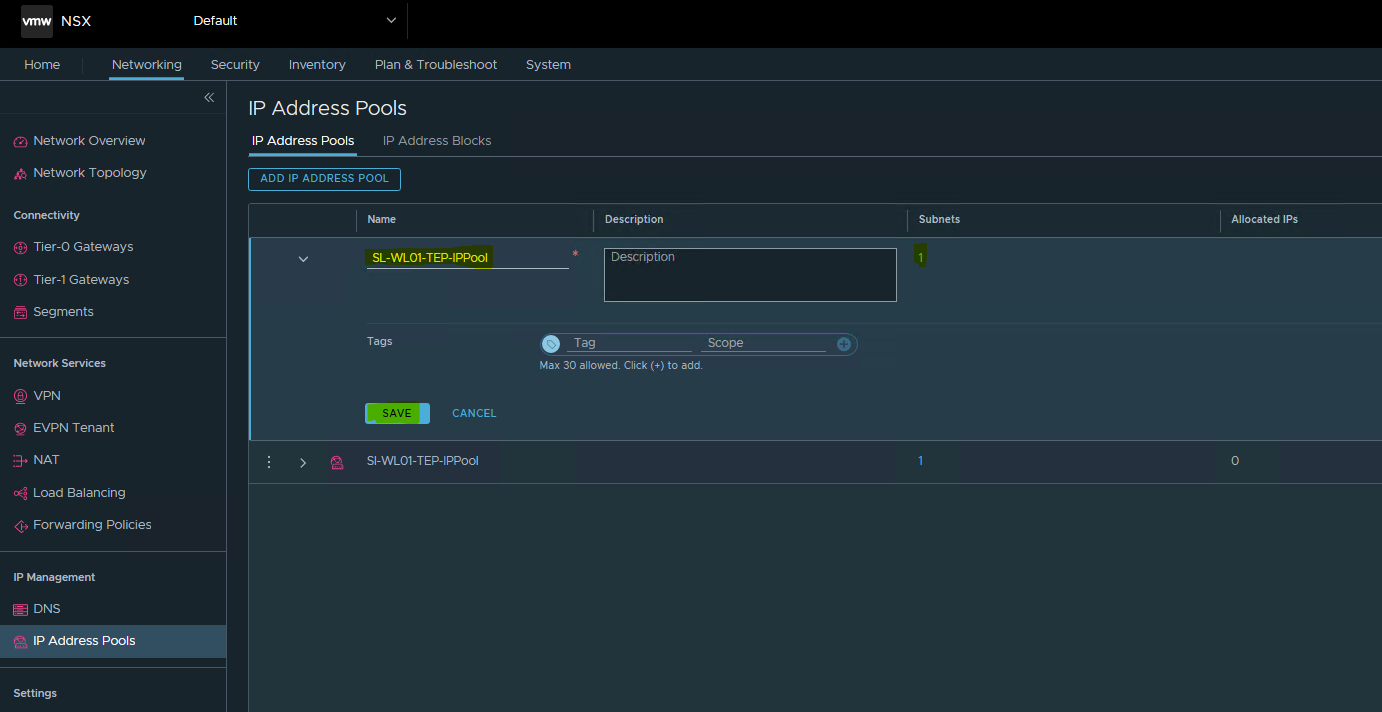
Task: Click the Description text area
Action: [750, 275]
